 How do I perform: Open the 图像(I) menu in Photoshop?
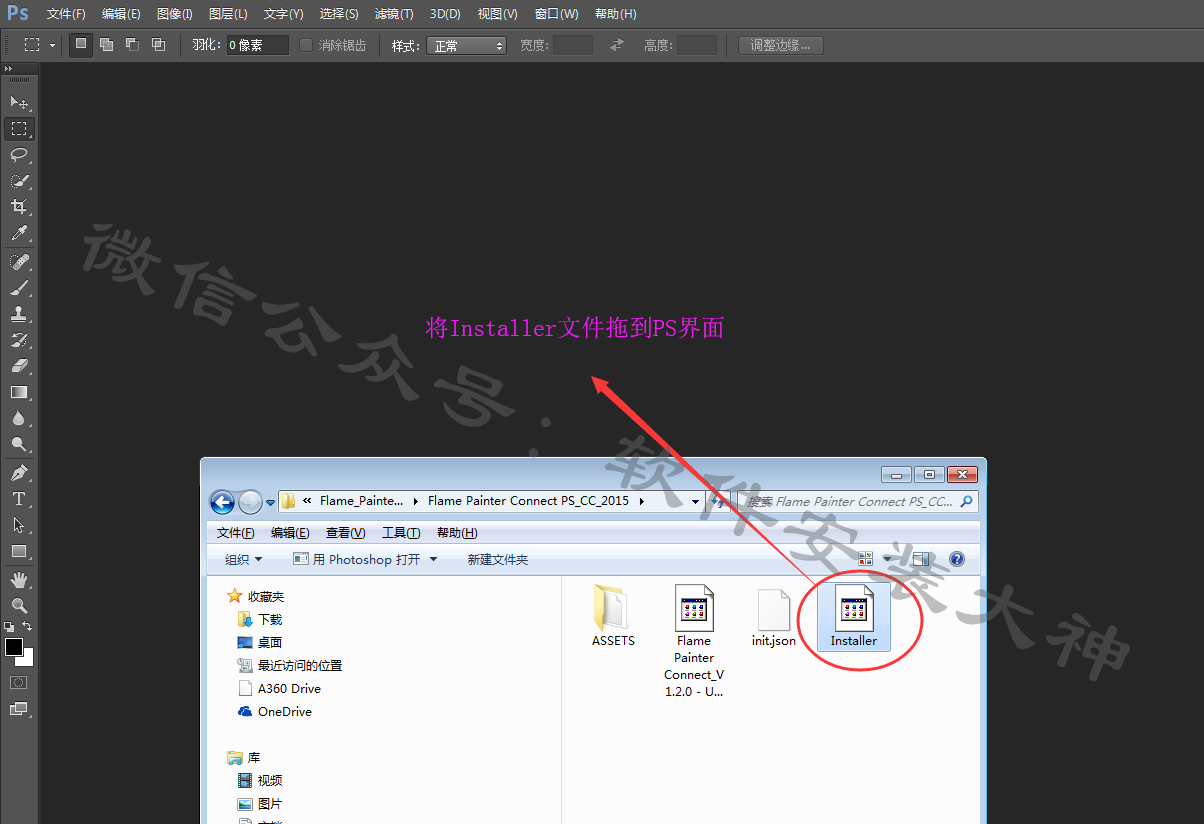175,14
